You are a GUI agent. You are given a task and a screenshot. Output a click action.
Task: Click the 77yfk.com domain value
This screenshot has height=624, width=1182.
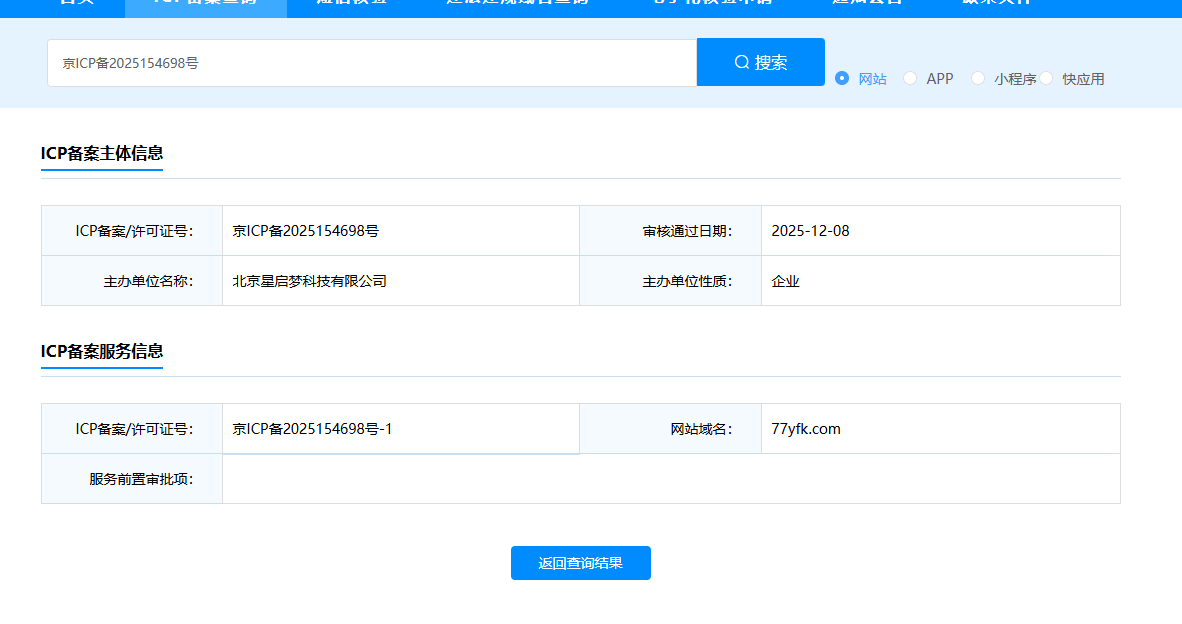[x=806, y=429]
